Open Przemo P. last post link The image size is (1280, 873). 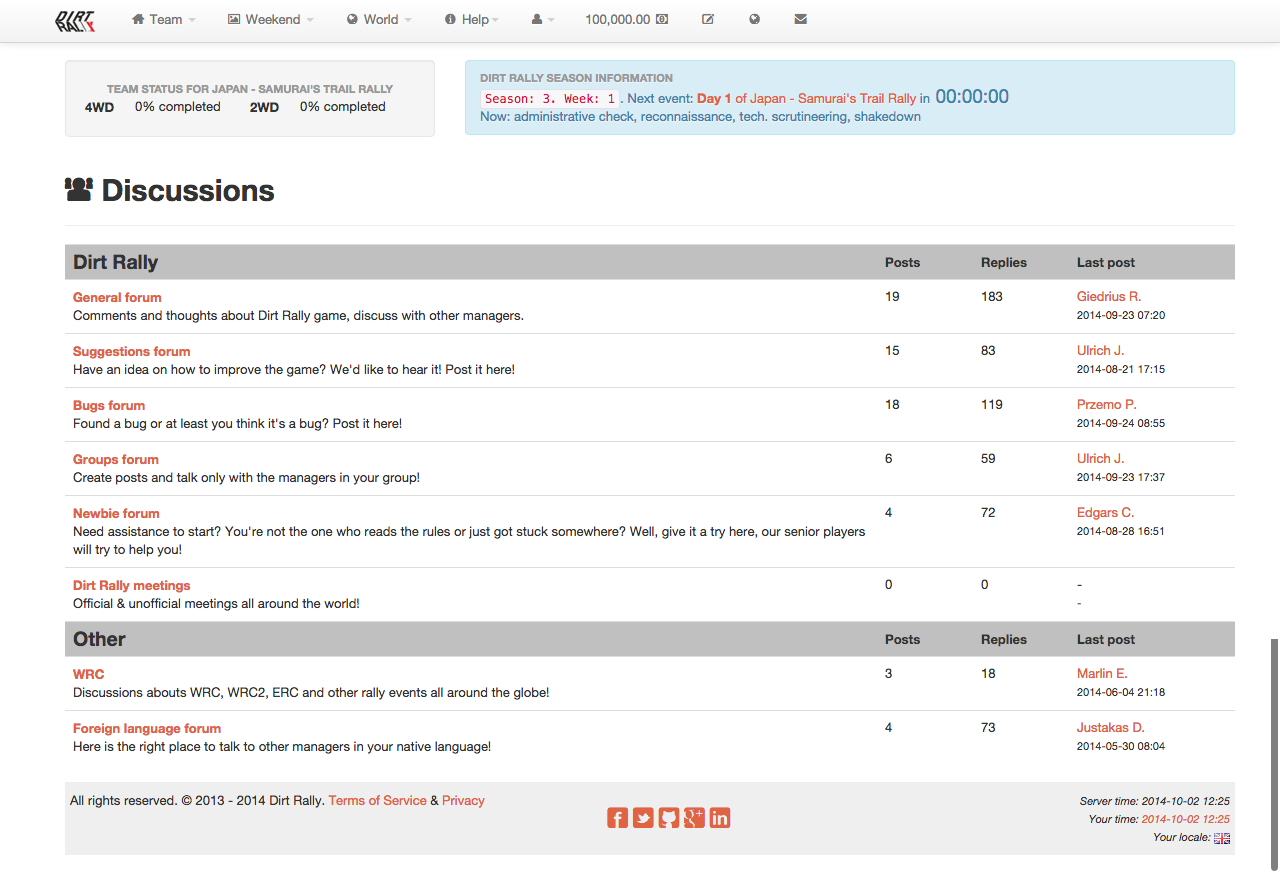(1106, 404)
